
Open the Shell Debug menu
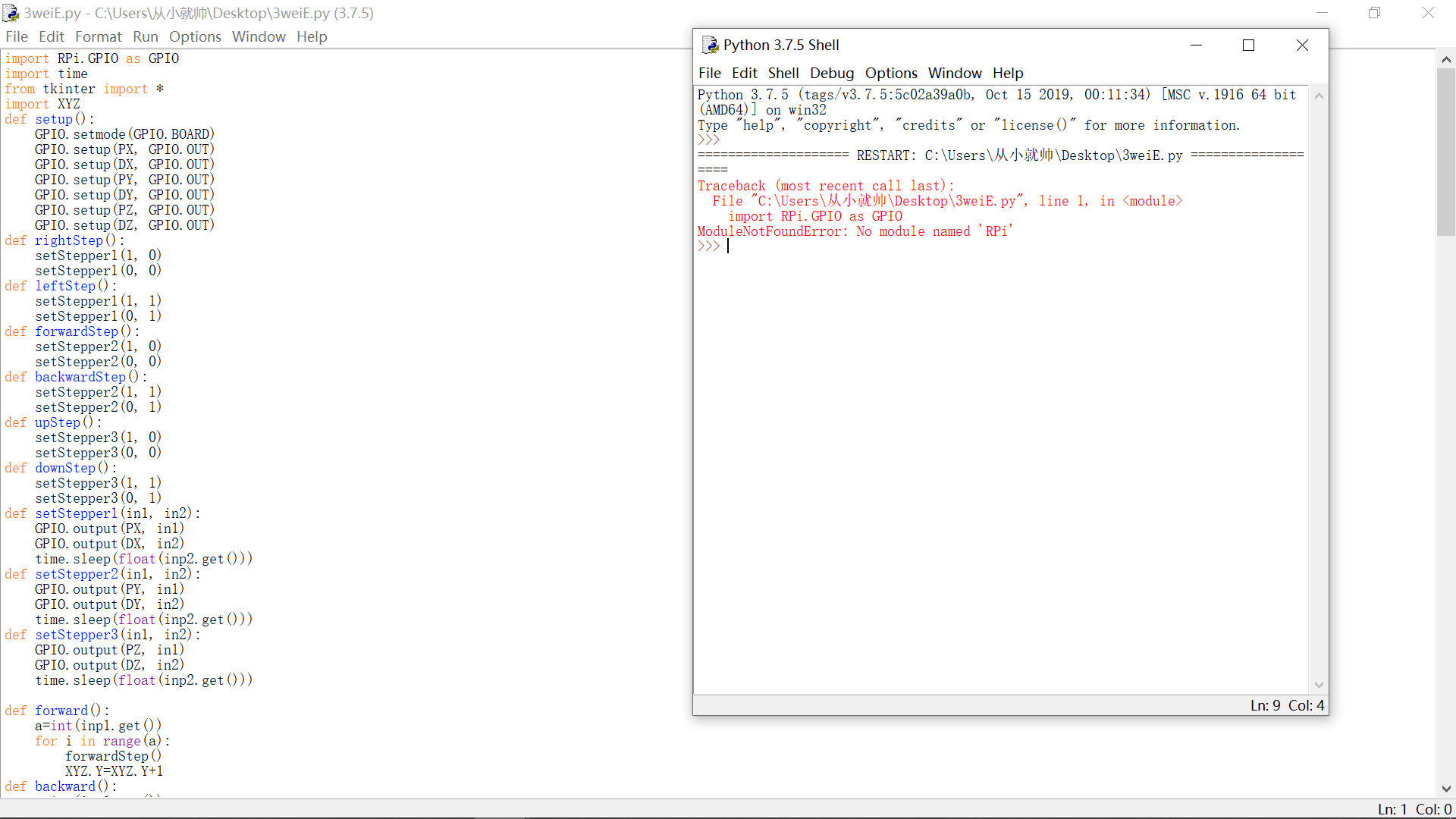click(831, 73)
